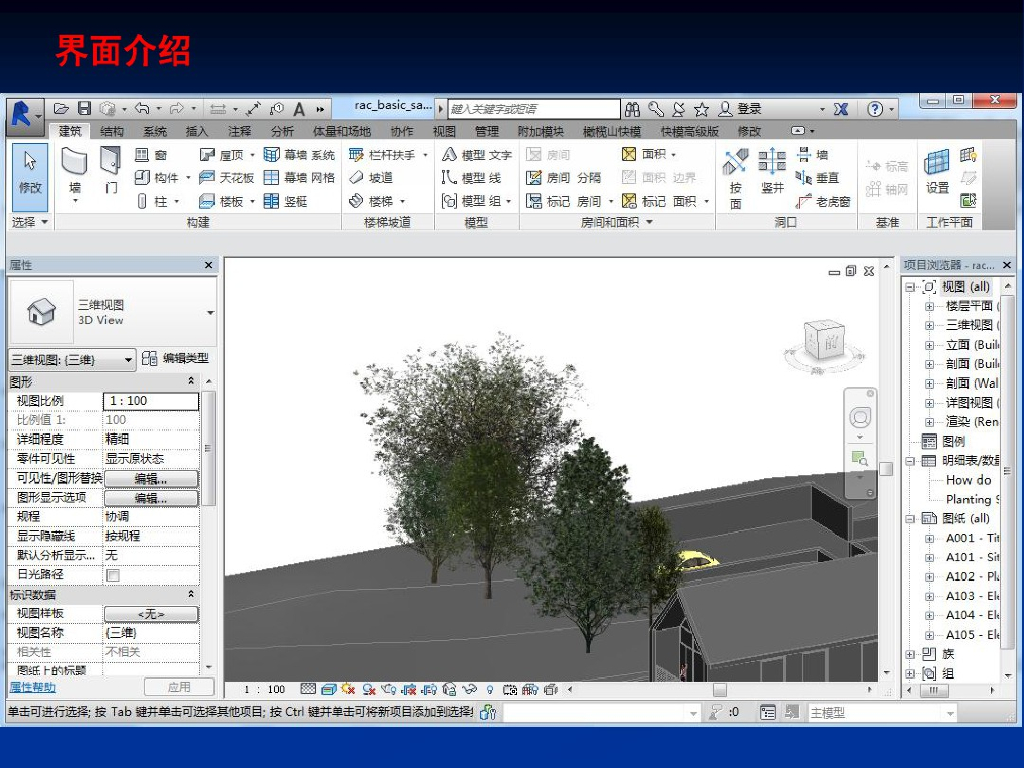Open the 三维视图: {三维} dropdown
1024x768 pixels.
[x=128, y=360]
